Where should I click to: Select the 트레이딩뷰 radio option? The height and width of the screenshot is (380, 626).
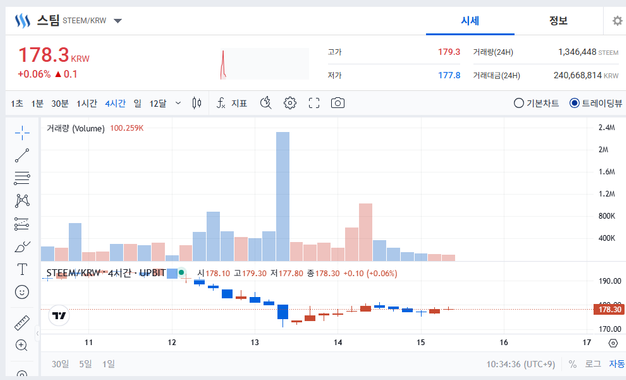tap(596, 103)
